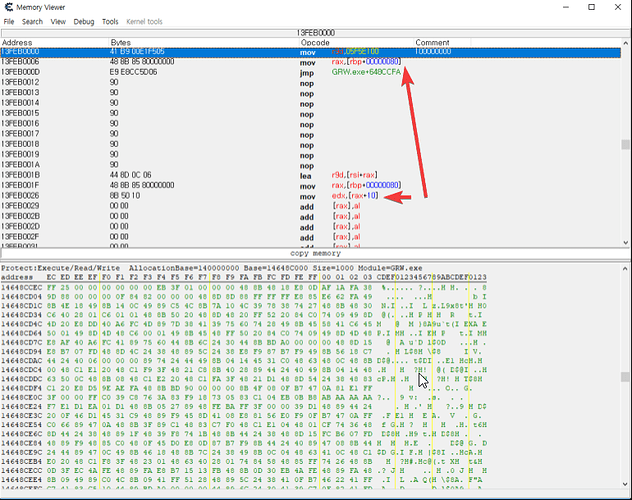Click the hex view scrollbar thumb
Image resolution: width=632 pixels, height=500 pixels.
(x=625, y=377)
